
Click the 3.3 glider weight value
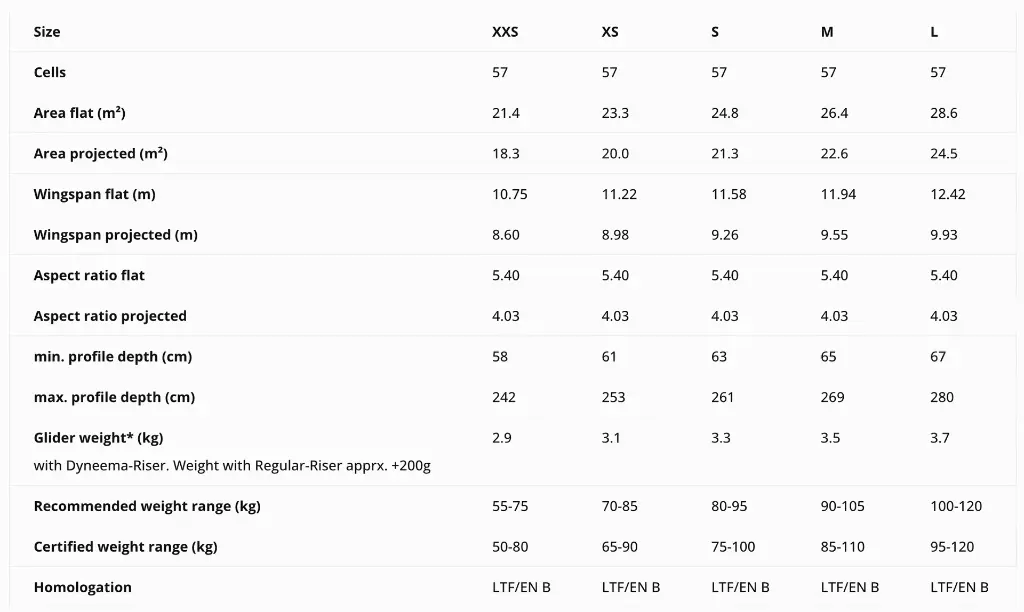tap(721, 438)
